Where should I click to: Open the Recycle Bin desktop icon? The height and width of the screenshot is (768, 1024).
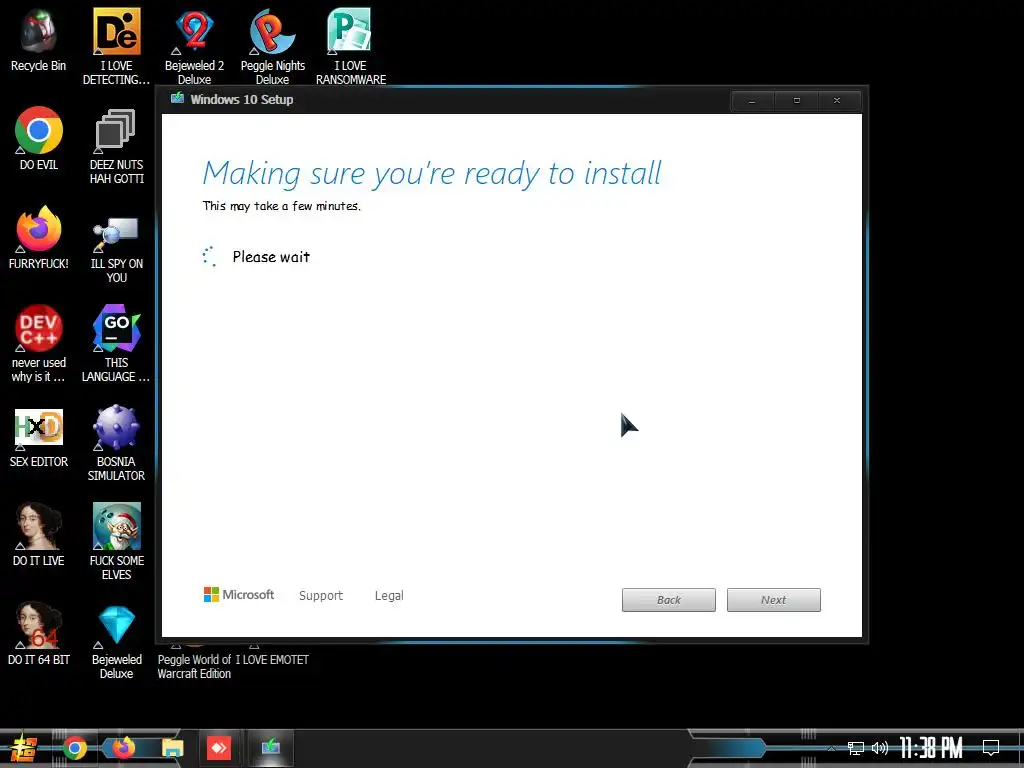pyautogui.click(x=39, y=40)
